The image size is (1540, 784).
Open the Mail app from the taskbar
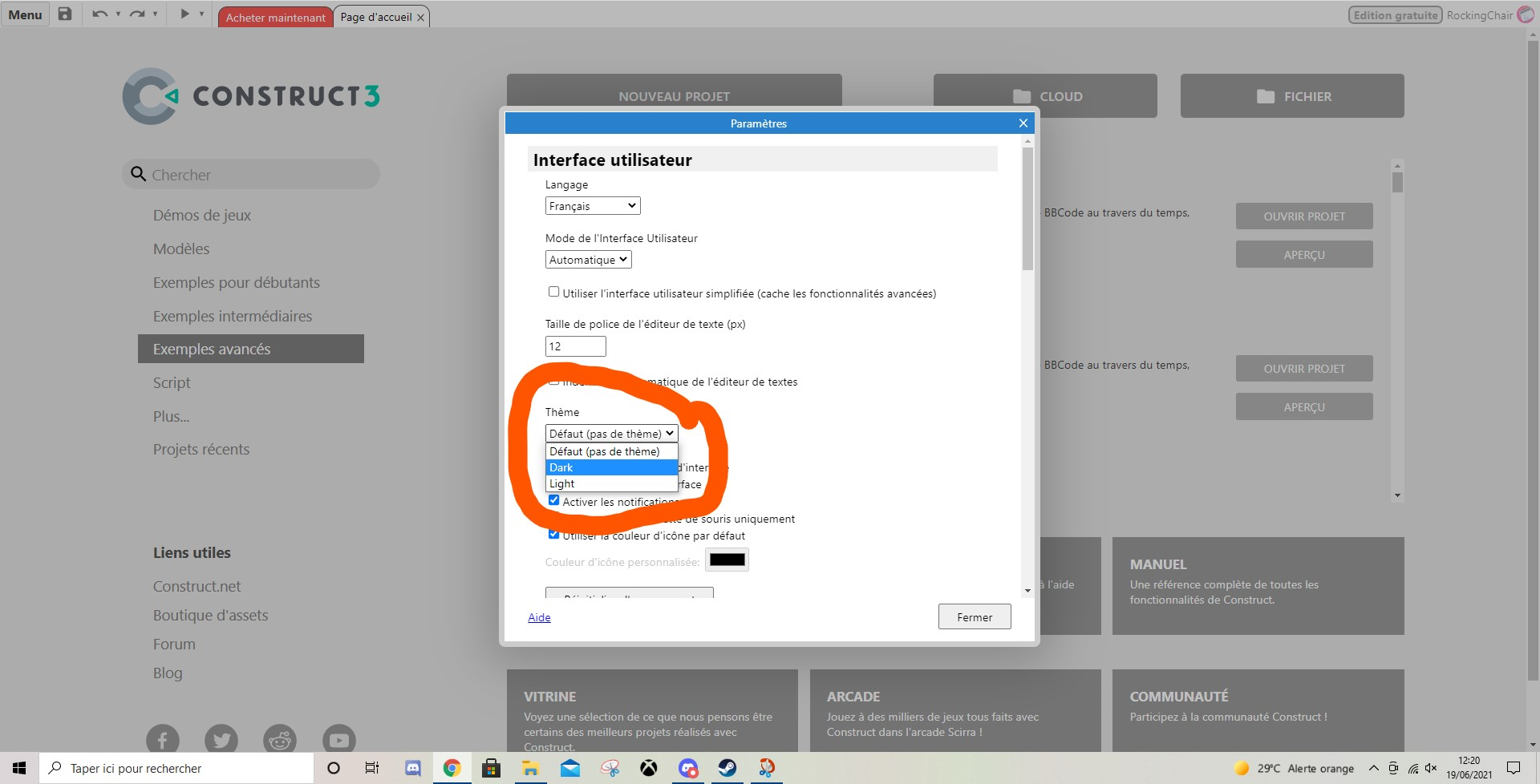pos(570,768)
